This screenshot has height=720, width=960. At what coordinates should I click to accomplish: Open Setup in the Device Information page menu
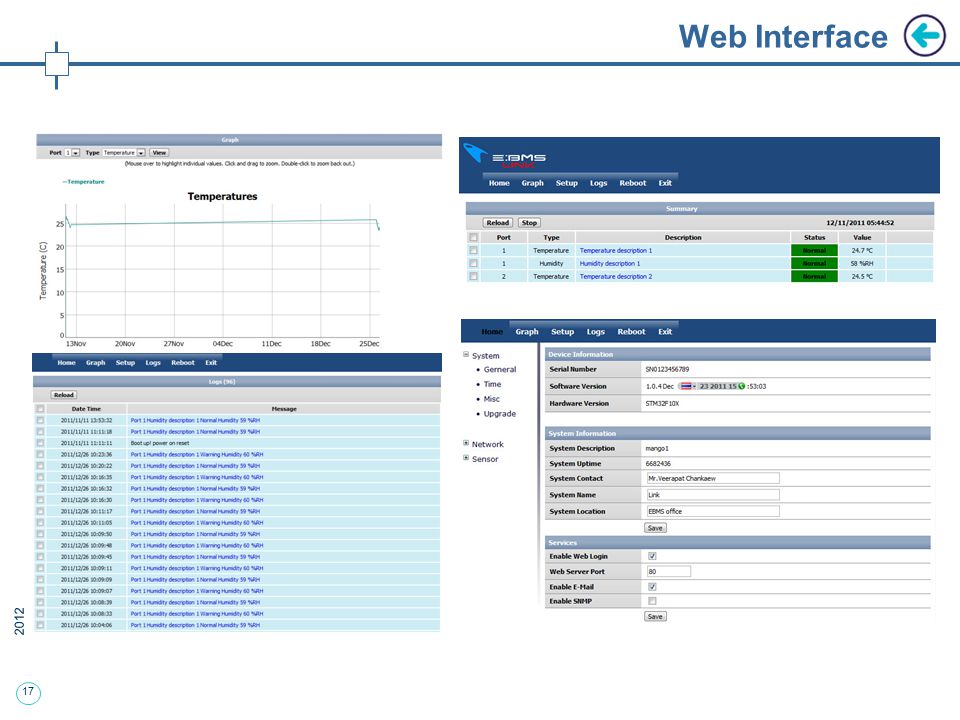click(x=562, y=332)
